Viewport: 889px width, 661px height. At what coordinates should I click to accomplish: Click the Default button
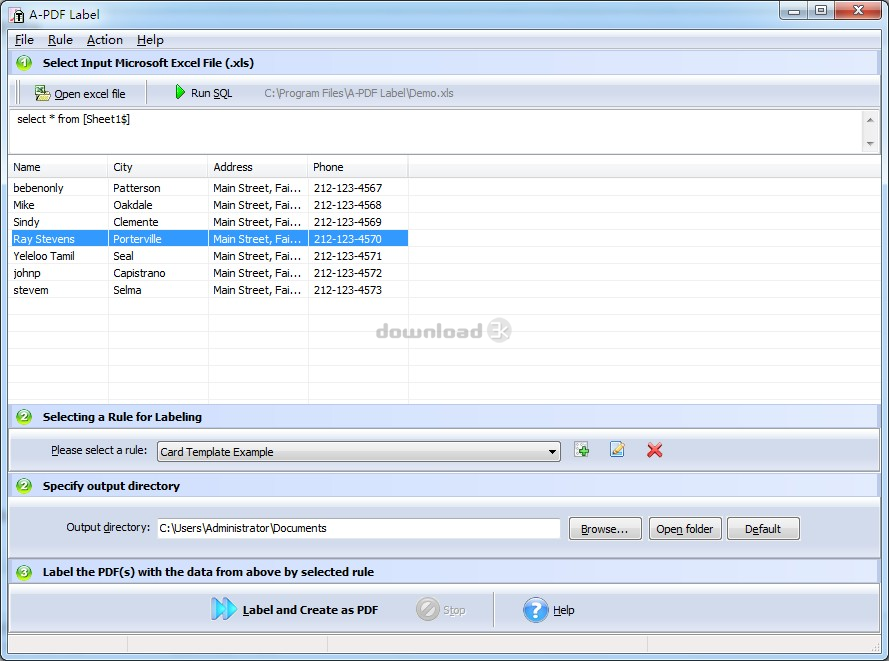tap(763, 528)
